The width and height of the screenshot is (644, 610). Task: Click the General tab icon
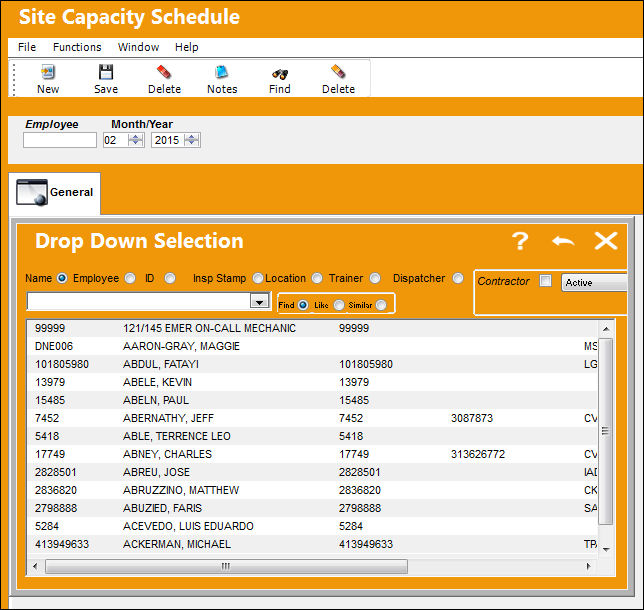(32, 192)
